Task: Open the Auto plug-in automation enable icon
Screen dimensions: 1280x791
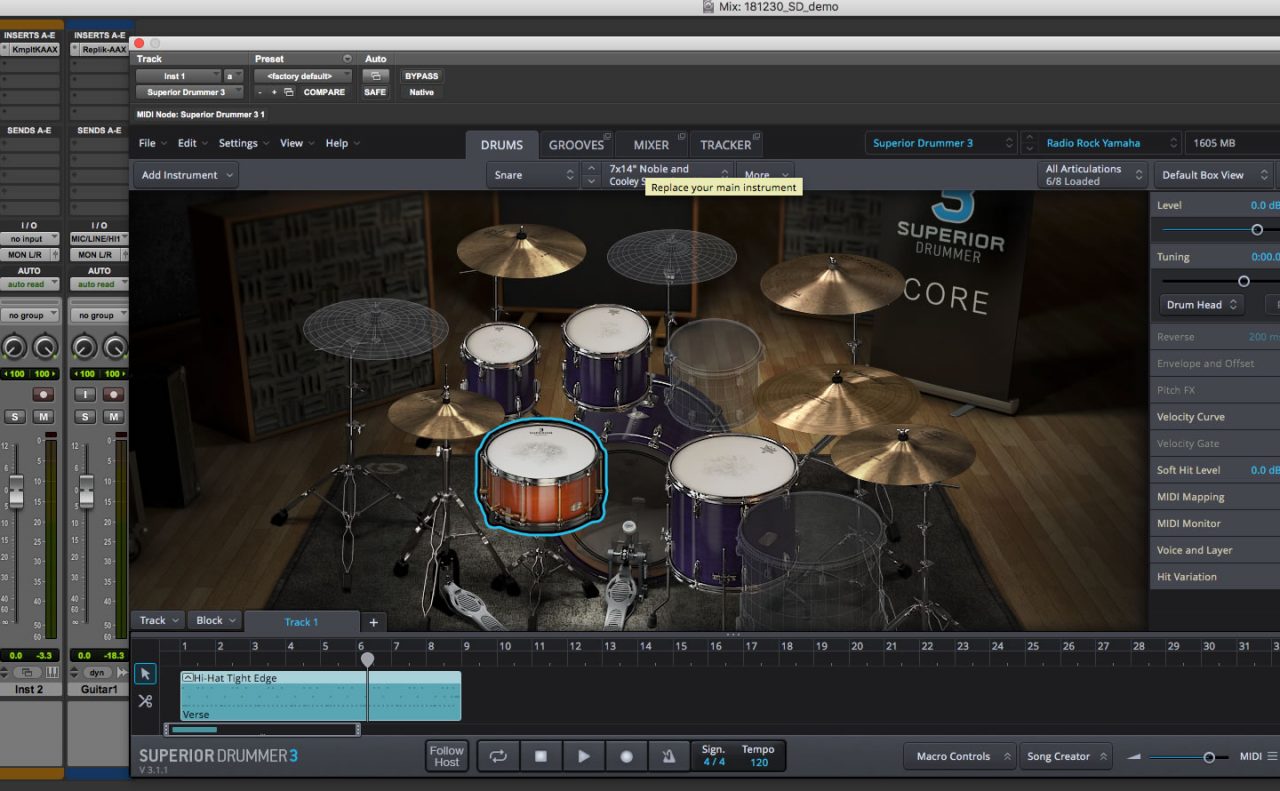Action: pyautogui.click(x=375, y=76)
